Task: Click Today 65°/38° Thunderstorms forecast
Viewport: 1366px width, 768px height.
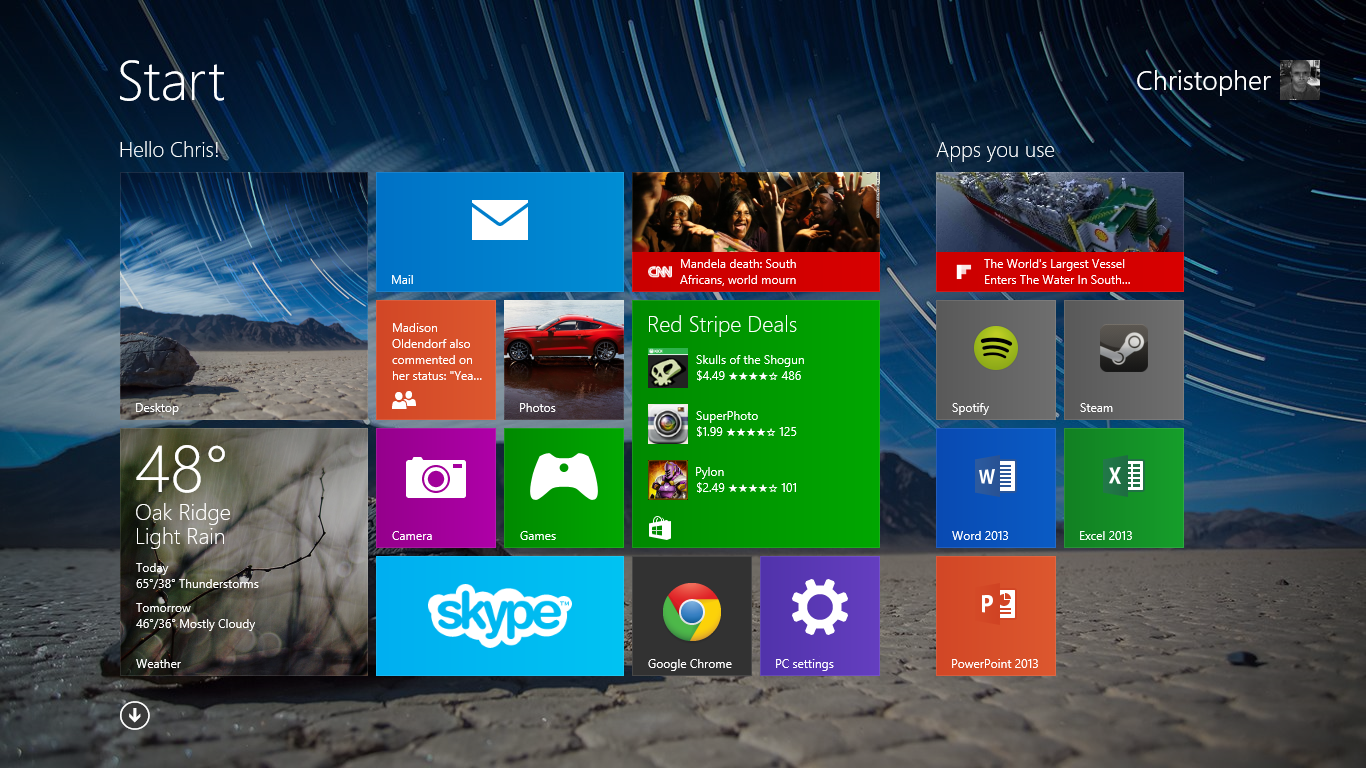Action: click(197, 576)
